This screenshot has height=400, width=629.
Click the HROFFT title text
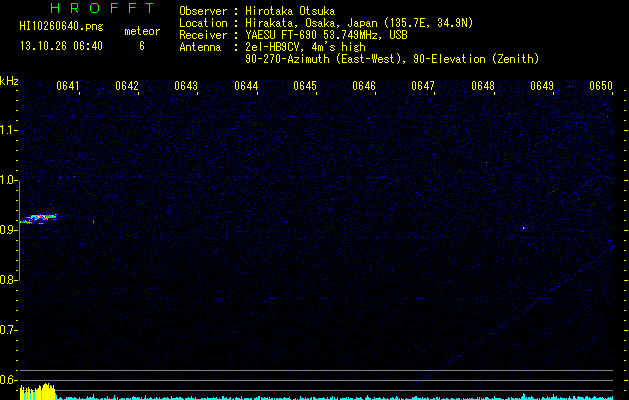point(103,8)
